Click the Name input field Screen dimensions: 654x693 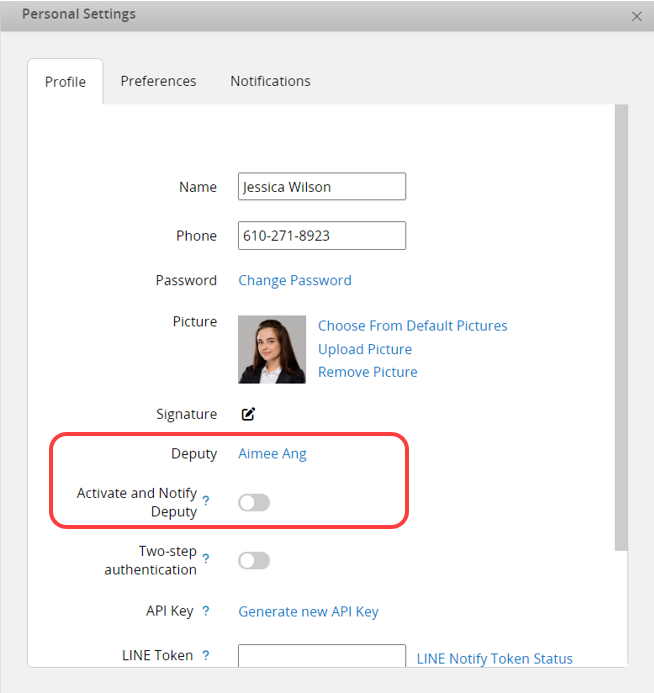321,187
